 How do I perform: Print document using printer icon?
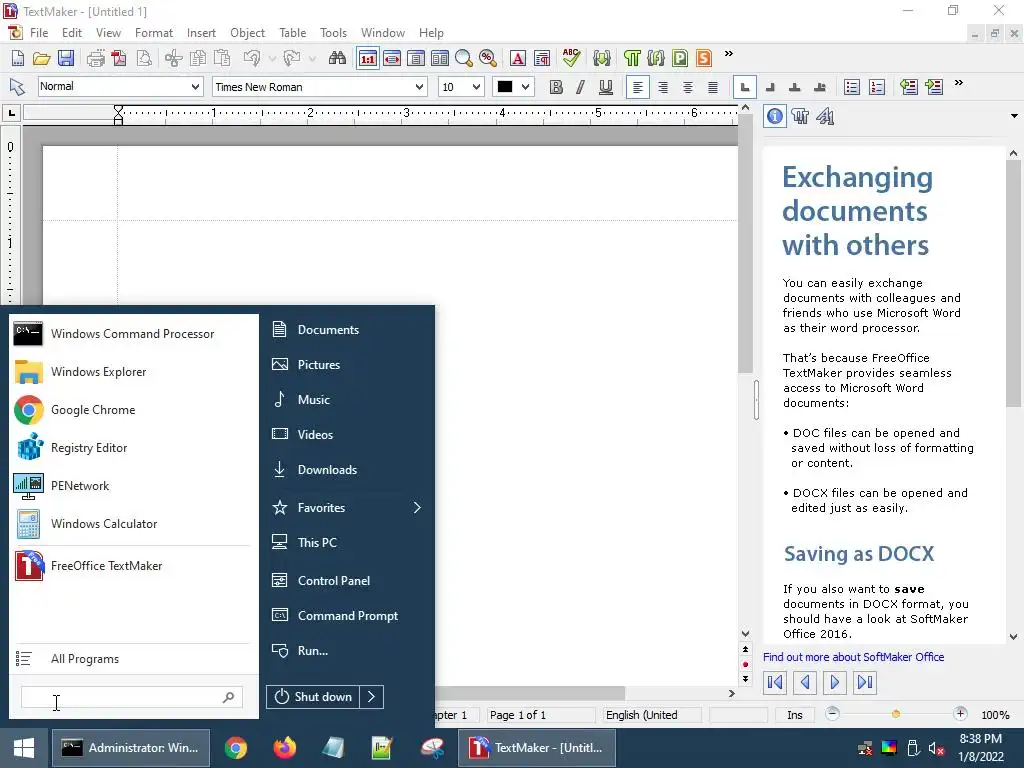coord(95,58)
